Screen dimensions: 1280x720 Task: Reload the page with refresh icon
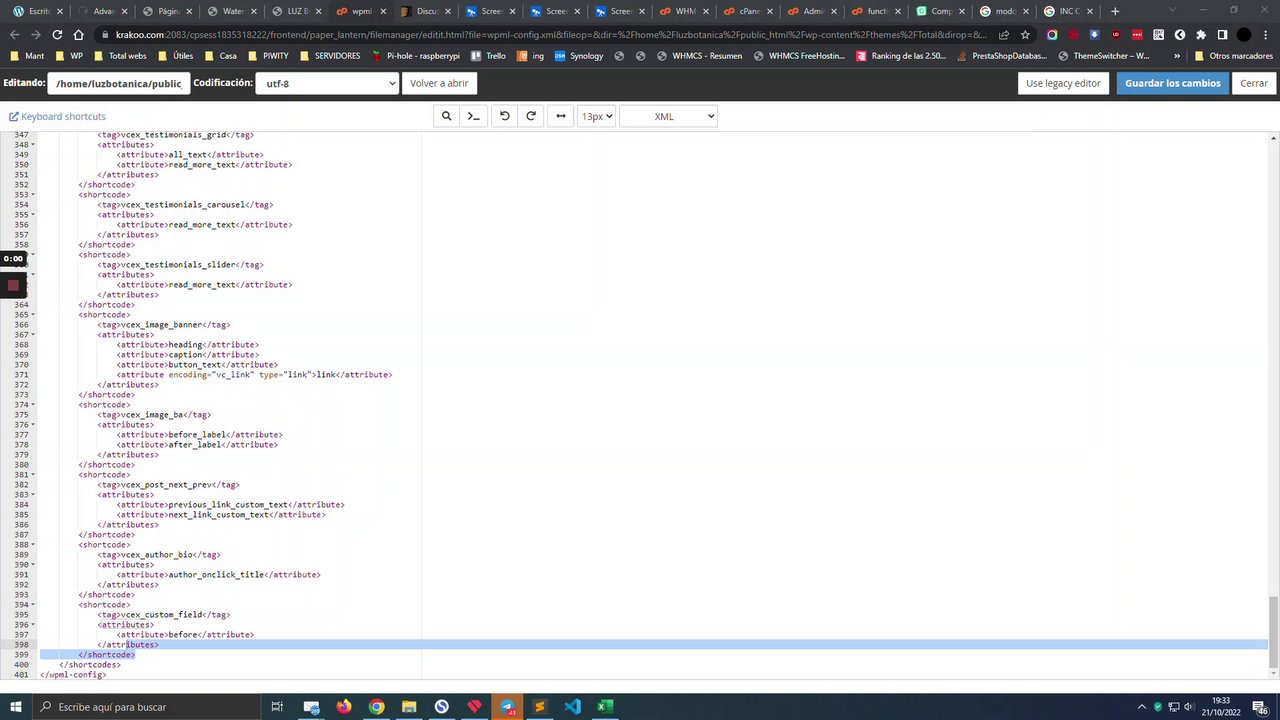click(x=57, y=34)
